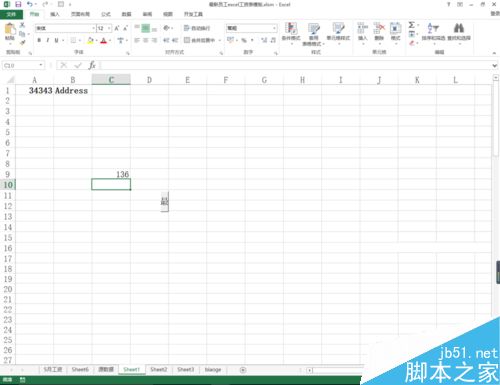Image resolution: width=500 pixels, height=385 pixels.
Task: Increase indent in alignment group
Action: click(175, 40)
